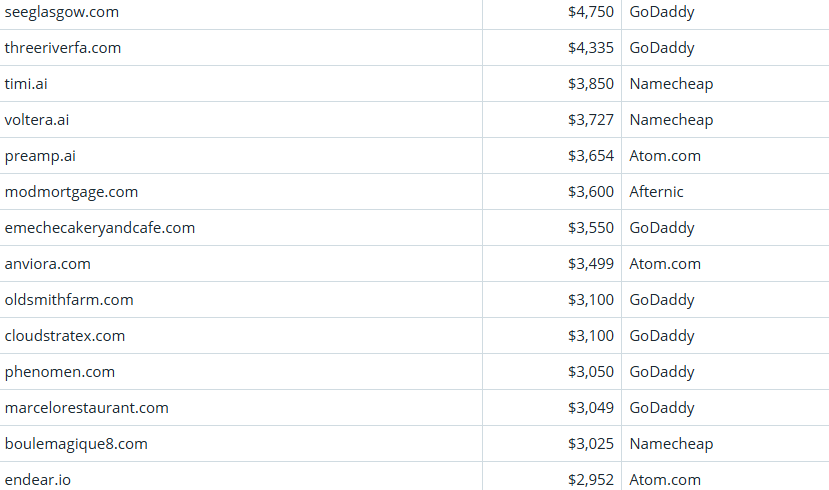This screenshot has height=490, width=829.
Task: Click the boulemagique8.com domain name
Action: click(76, 444)
